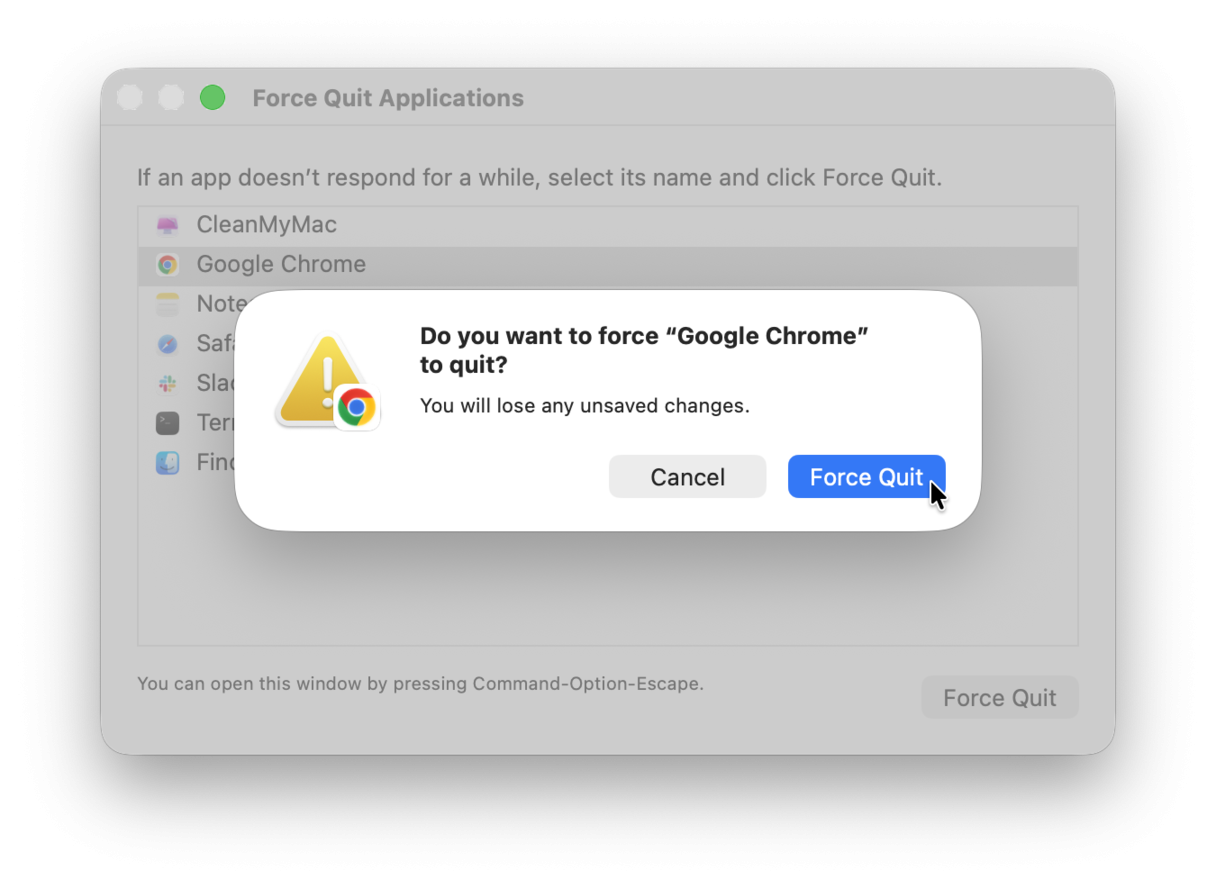
Task: Select the Google Chrome row
Action: (280, 264)
